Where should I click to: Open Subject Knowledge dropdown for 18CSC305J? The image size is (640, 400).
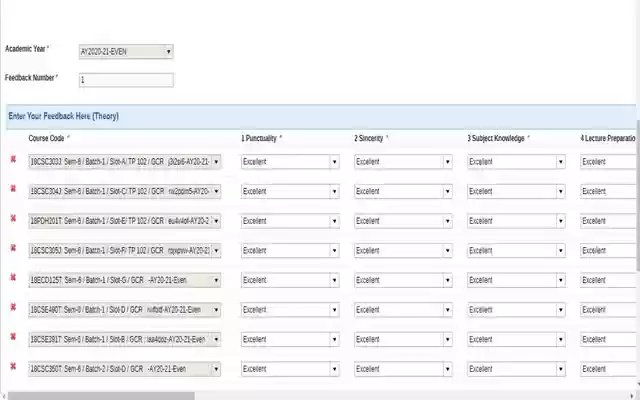(x=516, y=251)
